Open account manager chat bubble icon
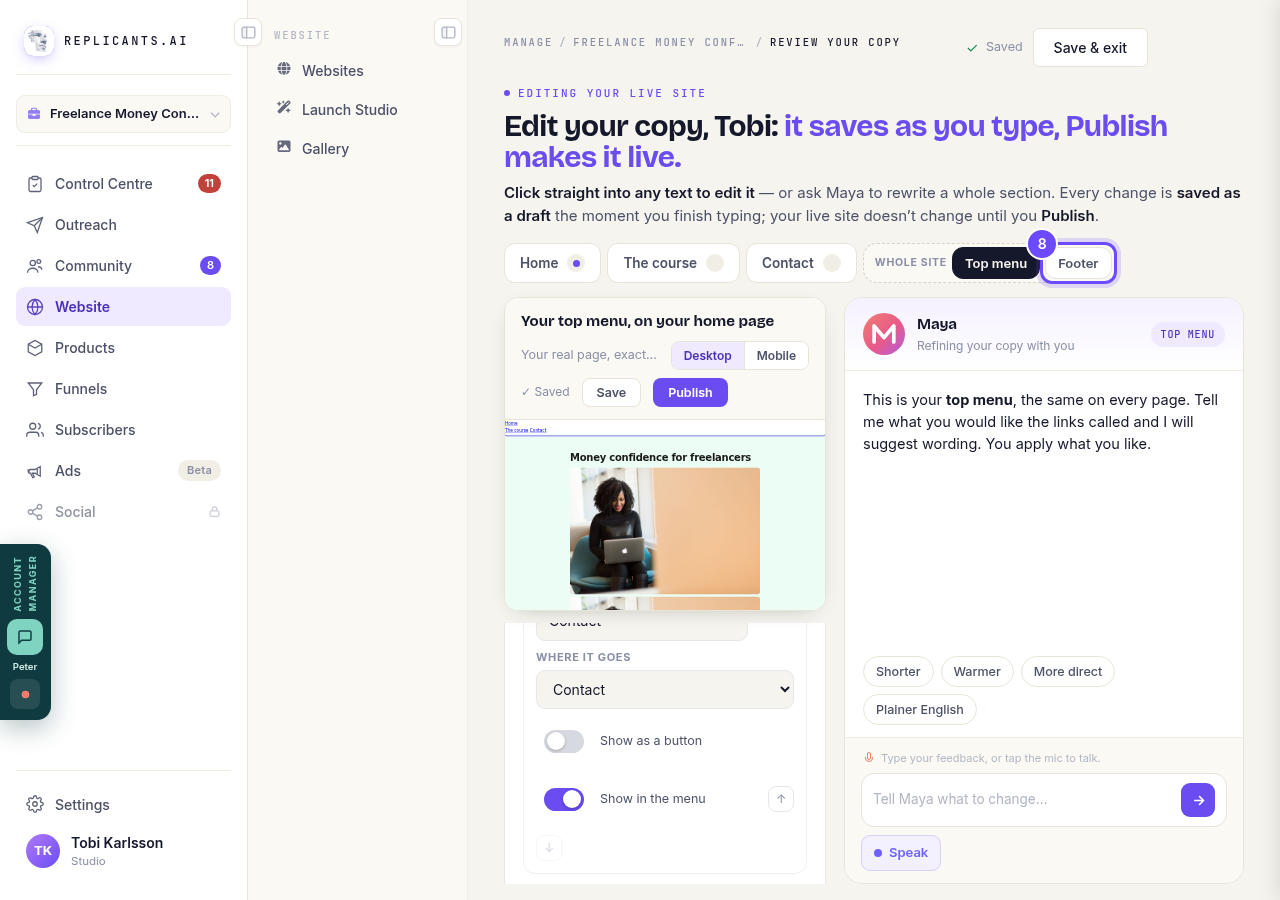 pos(25,637)
